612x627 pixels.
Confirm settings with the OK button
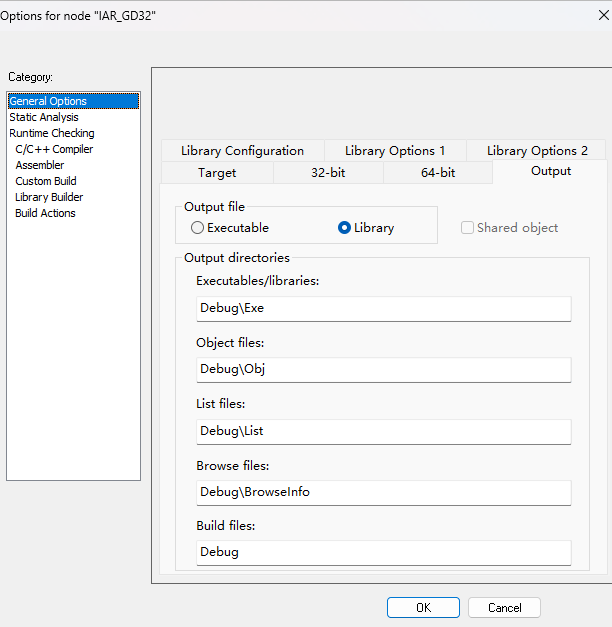(423, 607)
